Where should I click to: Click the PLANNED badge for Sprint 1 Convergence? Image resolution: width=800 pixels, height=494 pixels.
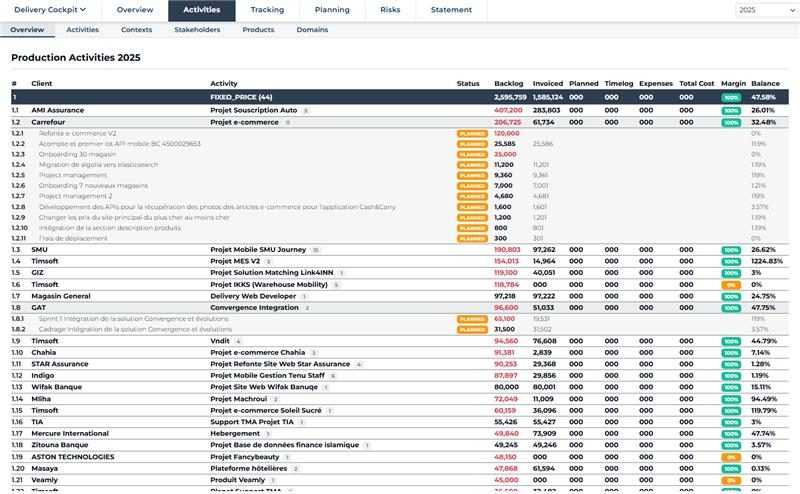pyautogui.click(x=472, y=319)
